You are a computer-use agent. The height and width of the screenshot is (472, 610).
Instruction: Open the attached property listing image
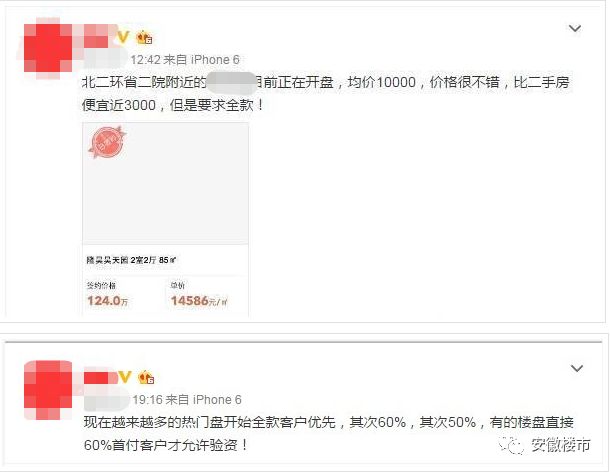pos(166,219)
